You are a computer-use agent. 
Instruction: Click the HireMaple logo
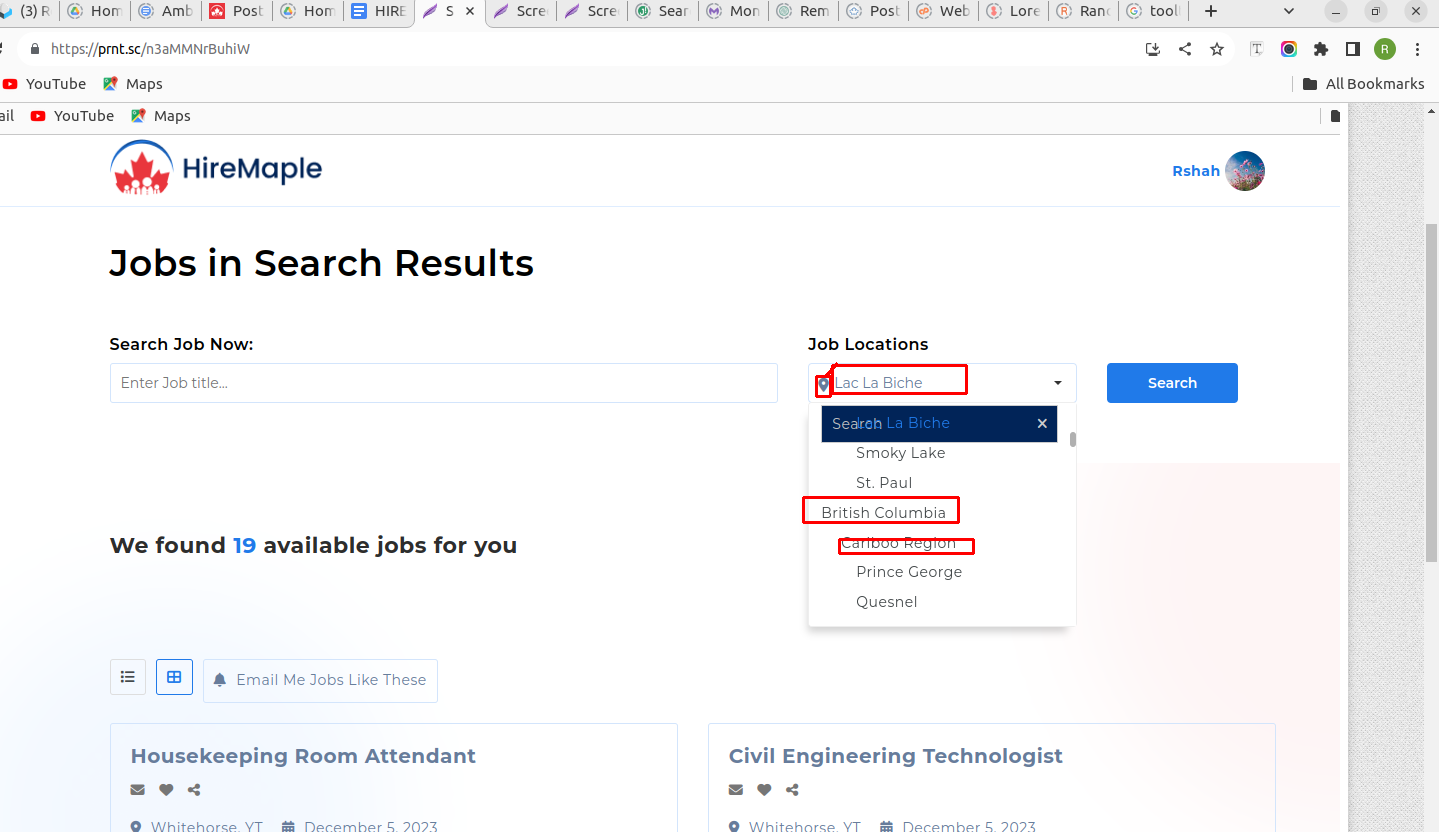[216, 167]
